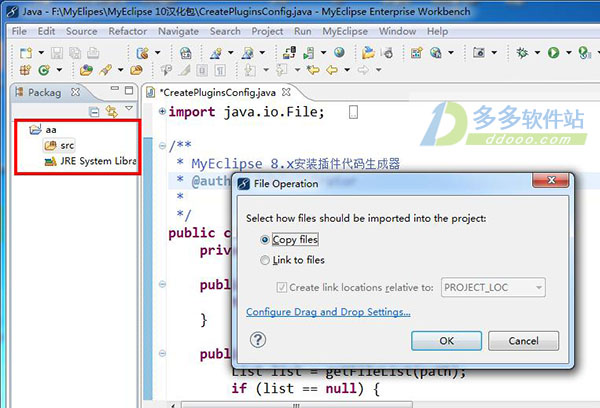Open the Source menu
The width and height of the screenshot is (600, 408).
pyautogui.click(x=82, y=31)
